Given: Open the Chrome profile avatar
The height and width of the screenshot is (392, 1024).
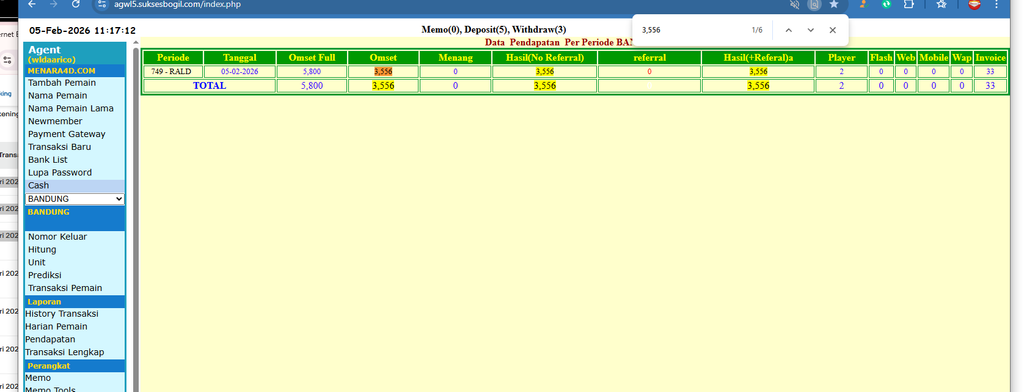Looking at the screenshot, I should [974, 4].
